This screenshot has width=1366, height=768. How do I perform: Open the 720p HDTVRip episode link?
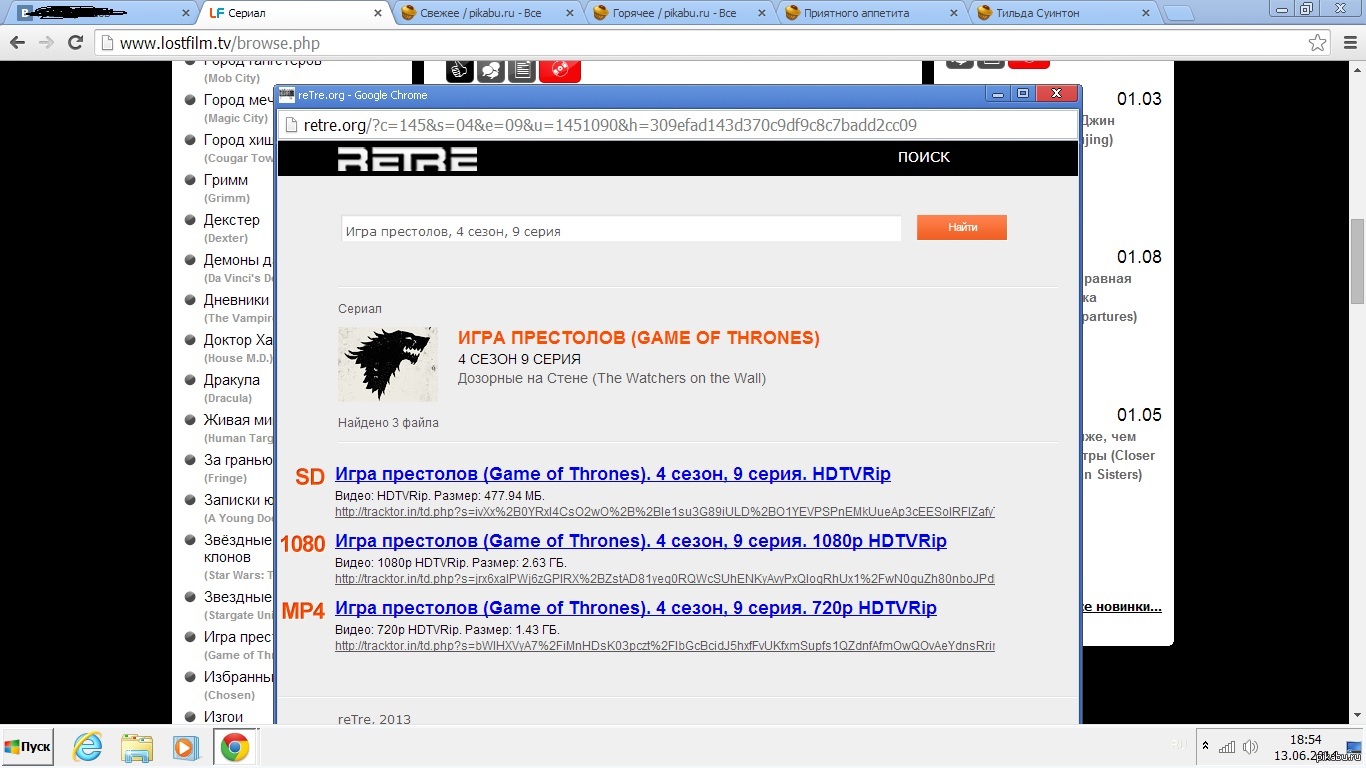click(636, 608)
